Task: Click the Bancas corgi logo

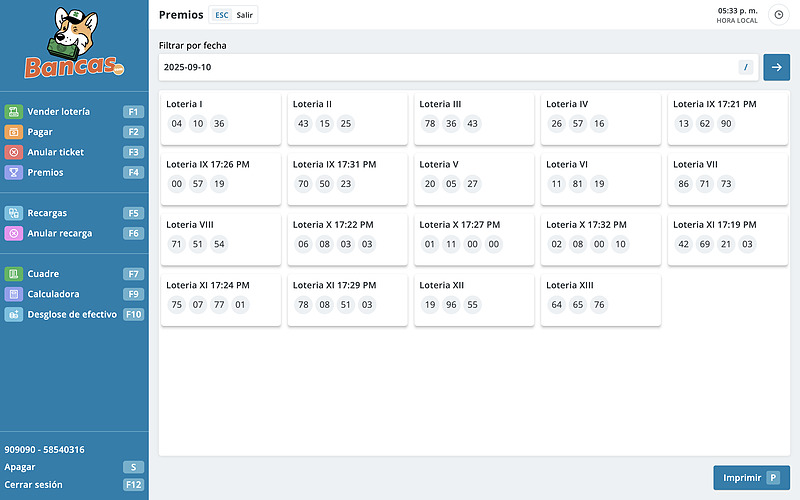Action: point(74,44)
